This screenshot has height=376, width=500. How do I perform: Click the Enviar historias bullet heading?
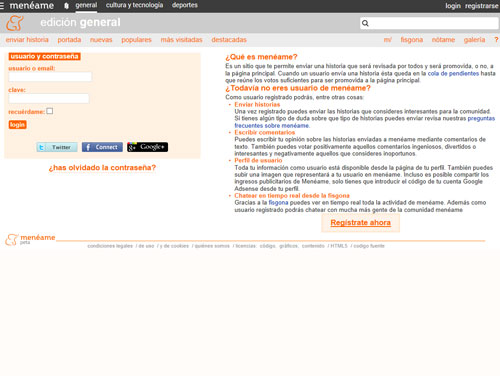pyautogui.click(x=257, y=105)
